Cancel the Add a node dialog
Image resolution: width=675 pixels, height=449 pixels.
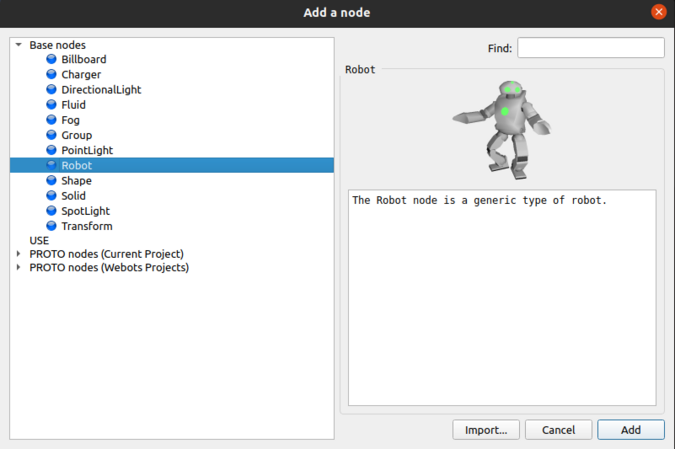point(558,430)
